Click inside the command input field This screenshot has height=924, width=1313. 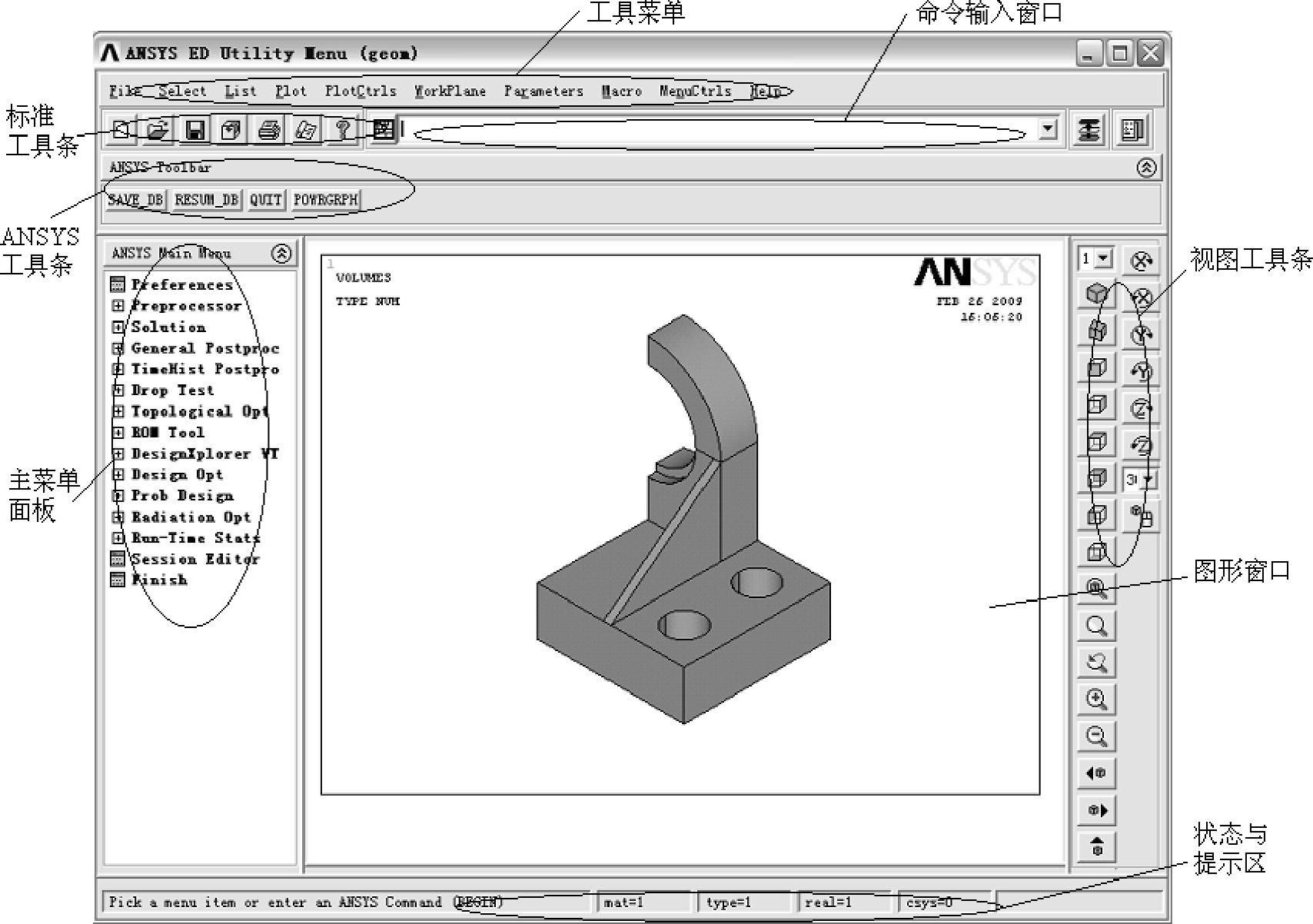pyautogui.click(x=718, y=130)
